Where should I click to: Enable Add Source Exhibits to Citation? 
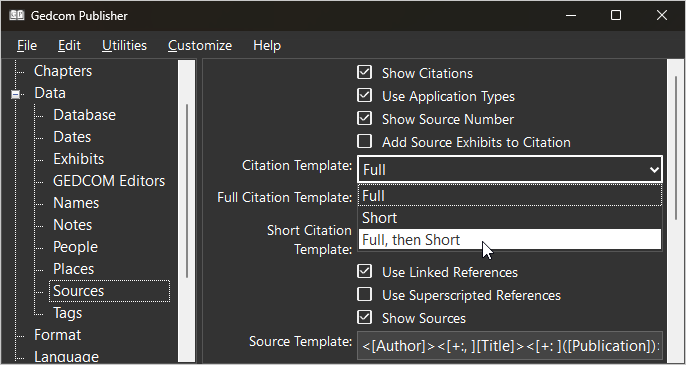coord(364,141)
